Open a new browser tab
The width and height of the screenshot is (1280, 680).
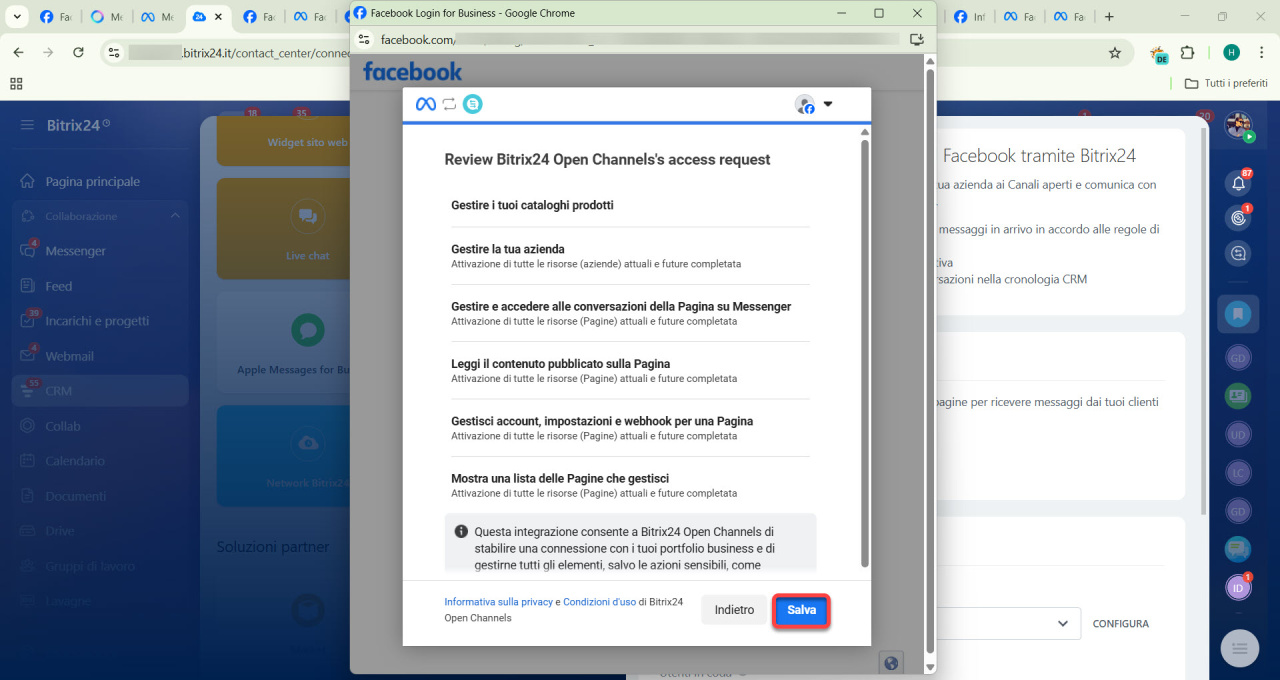coord(1109,17)
